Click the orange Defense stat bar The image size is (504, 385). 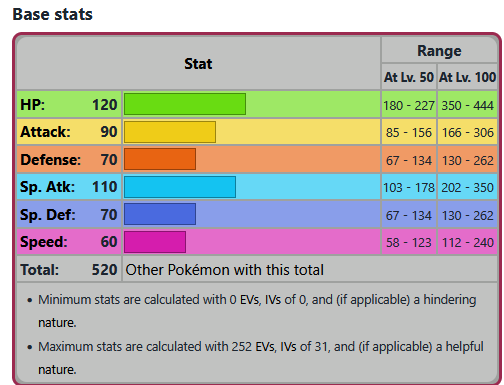160,159
